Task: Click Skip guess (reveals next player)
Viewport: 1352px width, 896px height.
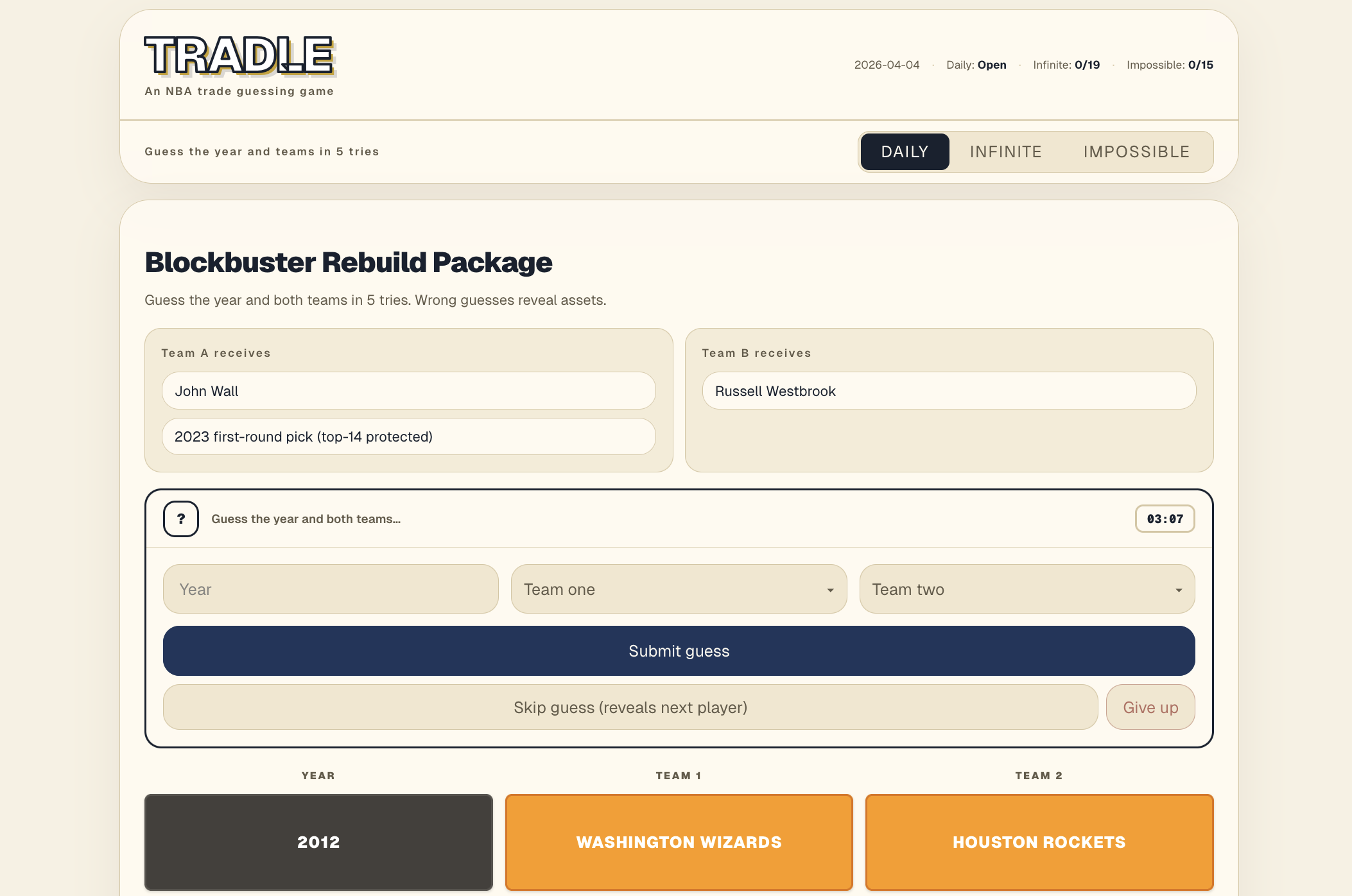Action: pyautogui.click(x=630, y=707)
